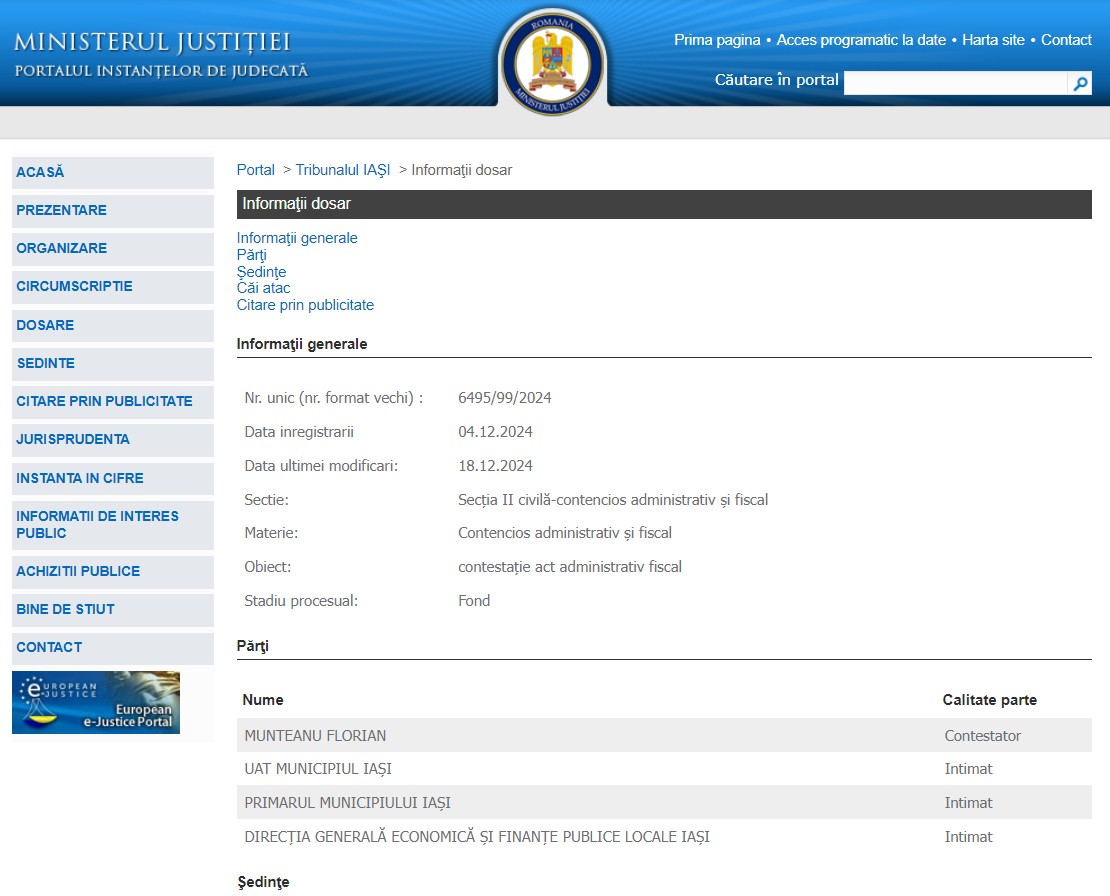Click Secția II civilă-contencios administrativ text
Screen dimensions: 1110x896
(x=613, y=500)
